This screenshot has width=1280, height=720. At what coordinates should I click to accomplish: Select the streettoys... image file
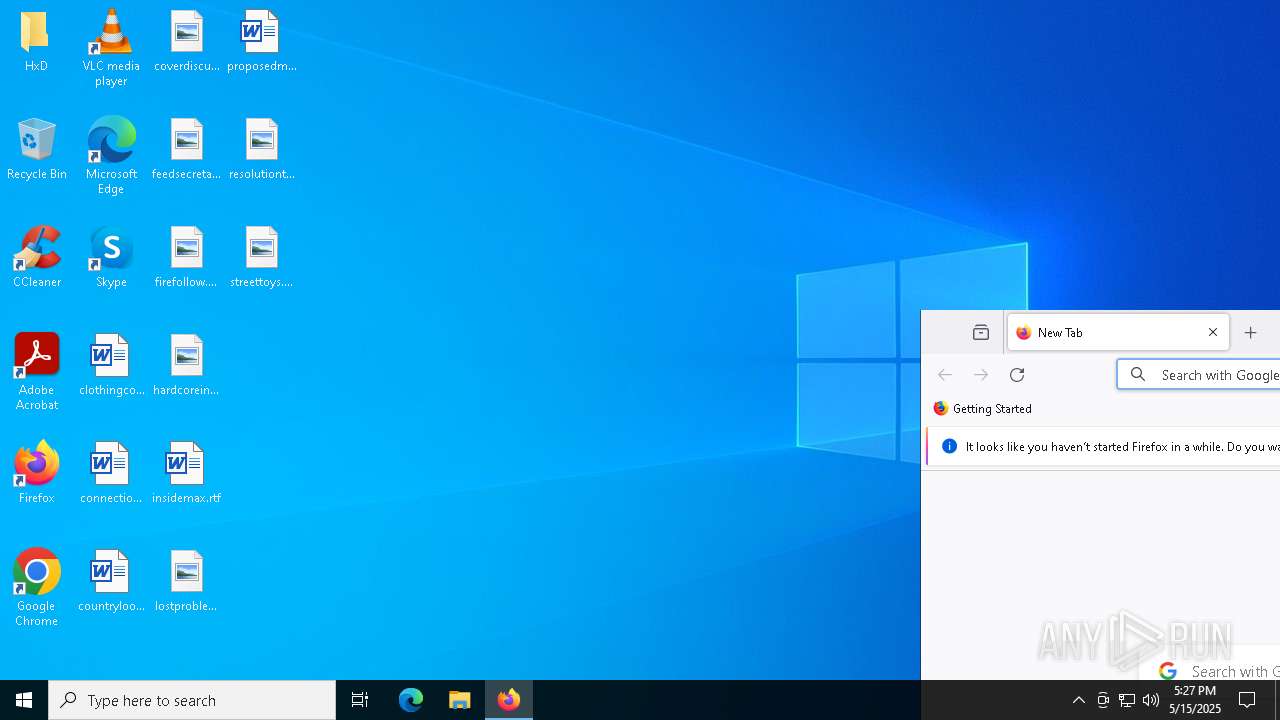click(261, 256)
